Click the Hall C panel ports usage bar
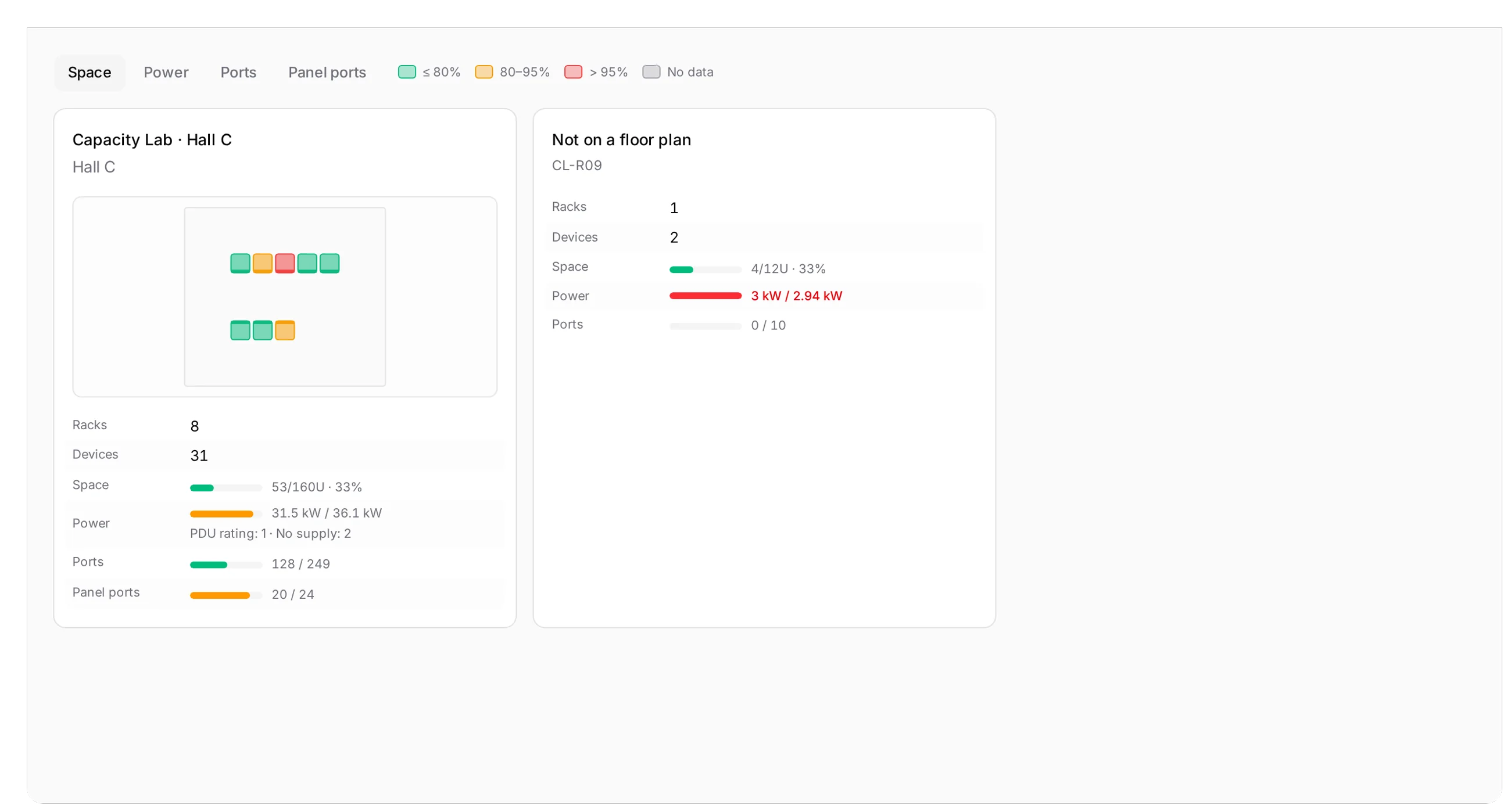This screenshot has width=1511, height=812. (x=226, y=595)
